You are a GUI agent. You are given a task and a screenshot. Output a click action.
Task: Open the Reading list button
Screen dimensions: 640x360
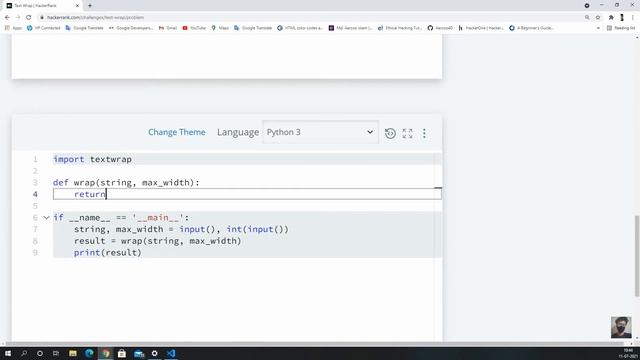click(621, 28)
